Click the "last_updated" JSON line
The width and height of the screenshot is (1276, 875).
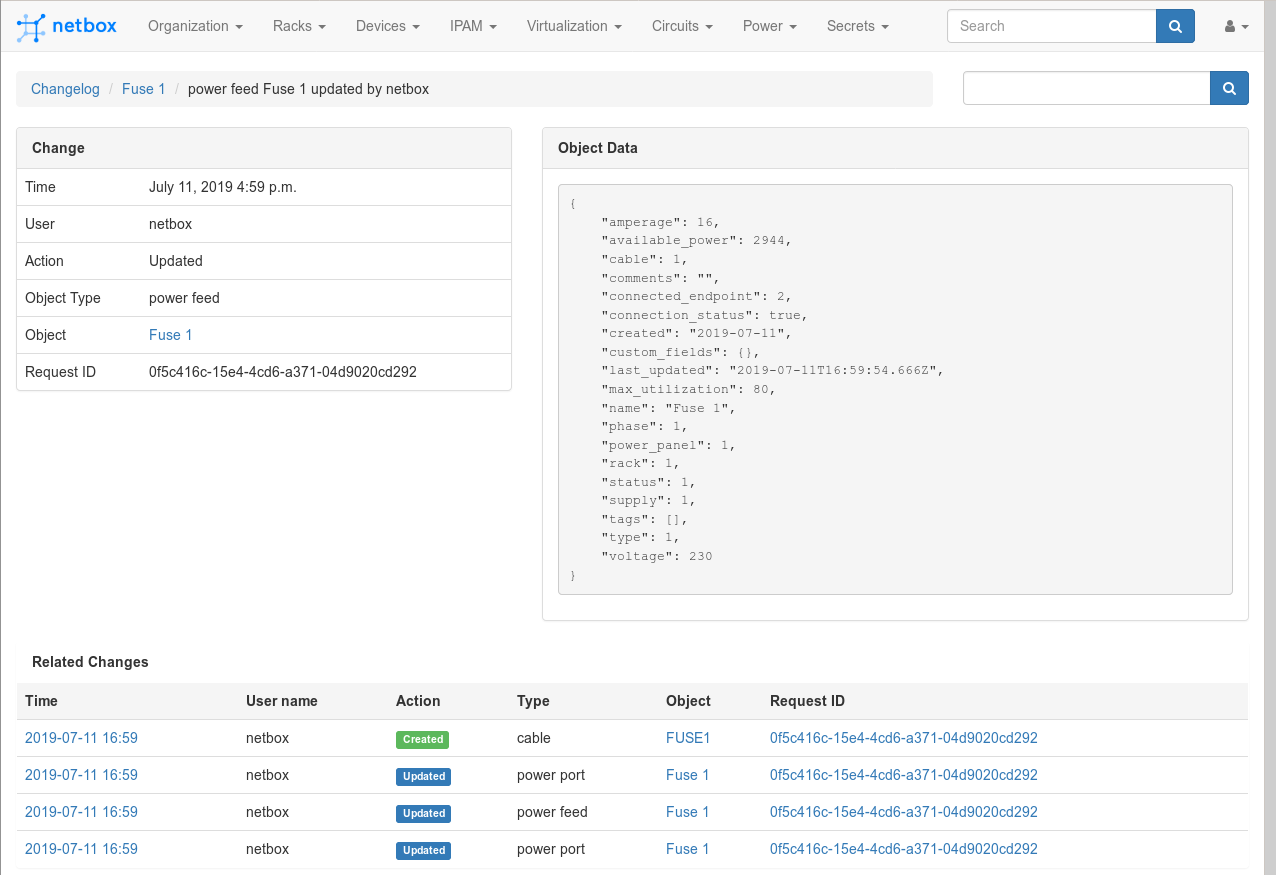click(x=772, y=370)
